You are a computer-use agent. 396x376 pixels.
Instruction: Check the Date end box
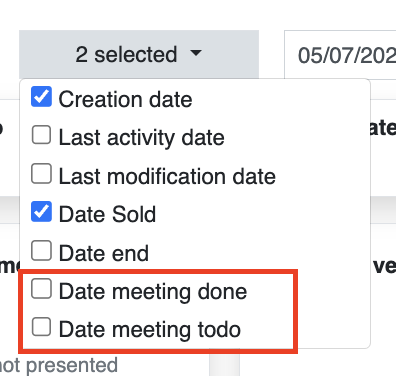coord(41,250)
